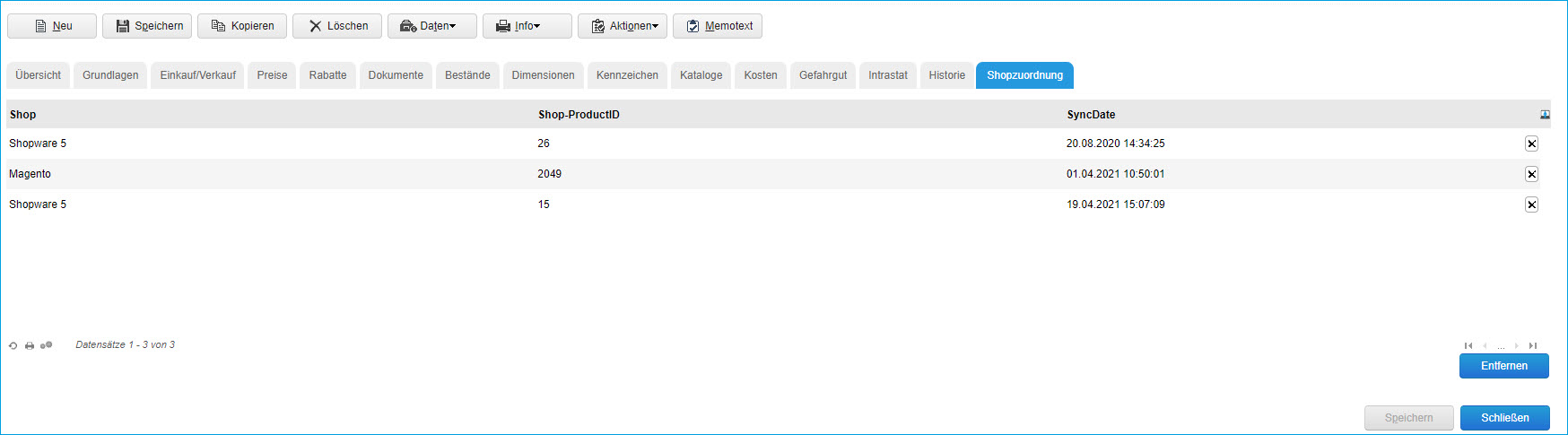The image size is (1568, 435).
Task: Sort by the Shop-ProductID column header
Action: point(579,115)
